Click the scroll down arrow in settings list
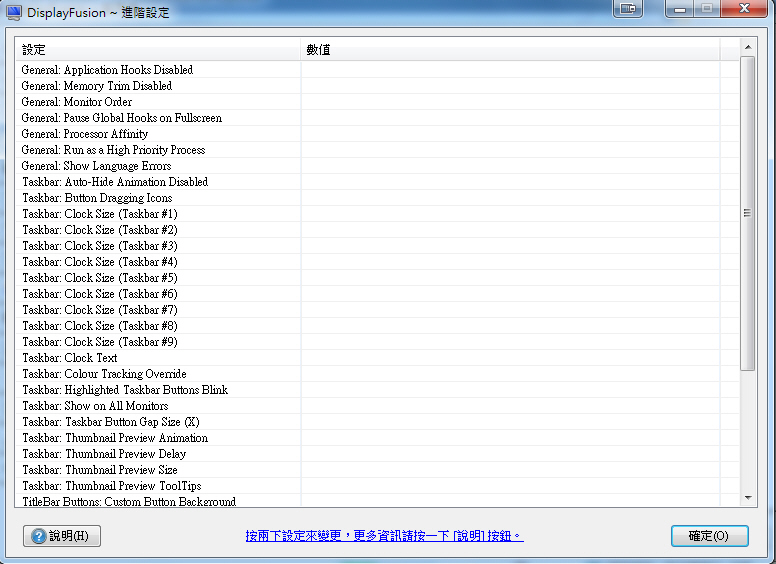This screenshot has height=564, width=776. pyautogui.click(x=747, y=497)
